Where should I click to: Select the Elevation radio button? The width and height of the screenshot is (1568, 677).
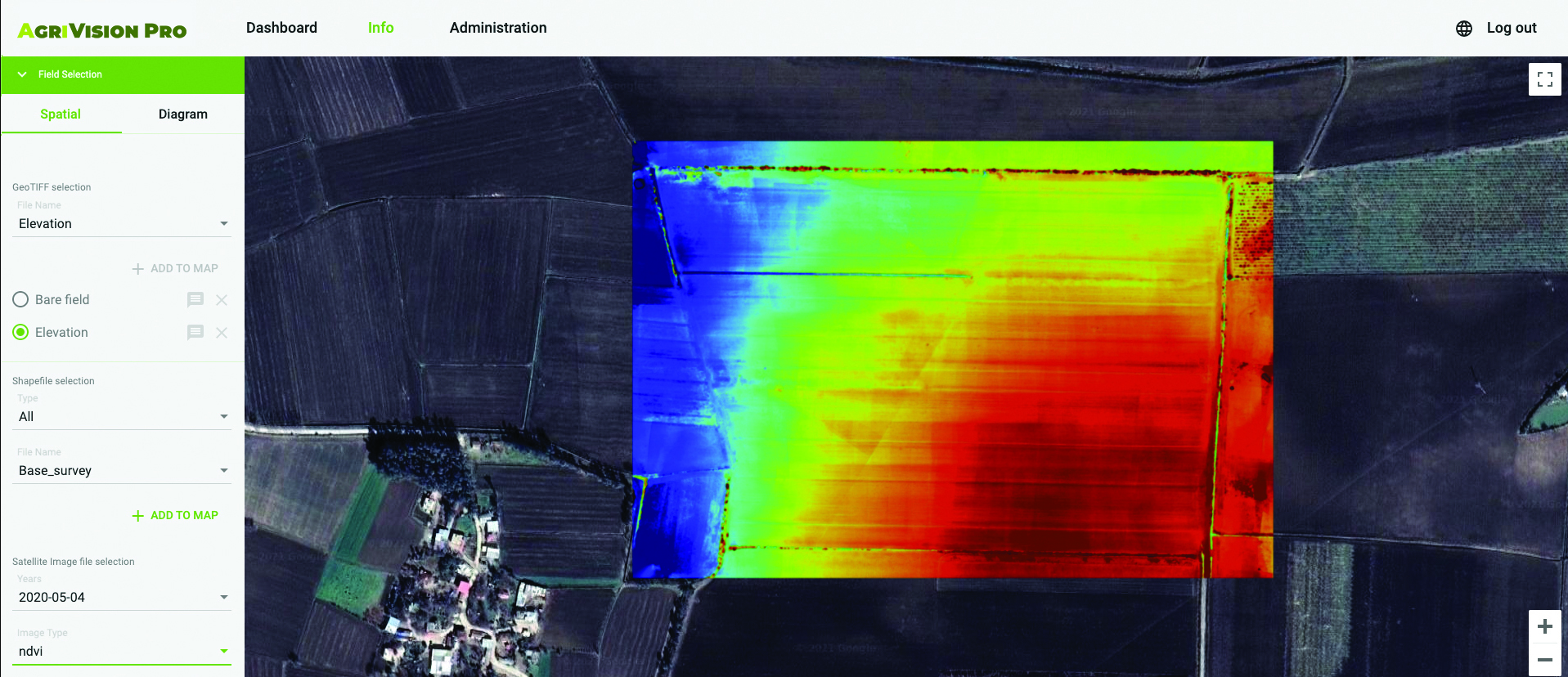point(20,333)
